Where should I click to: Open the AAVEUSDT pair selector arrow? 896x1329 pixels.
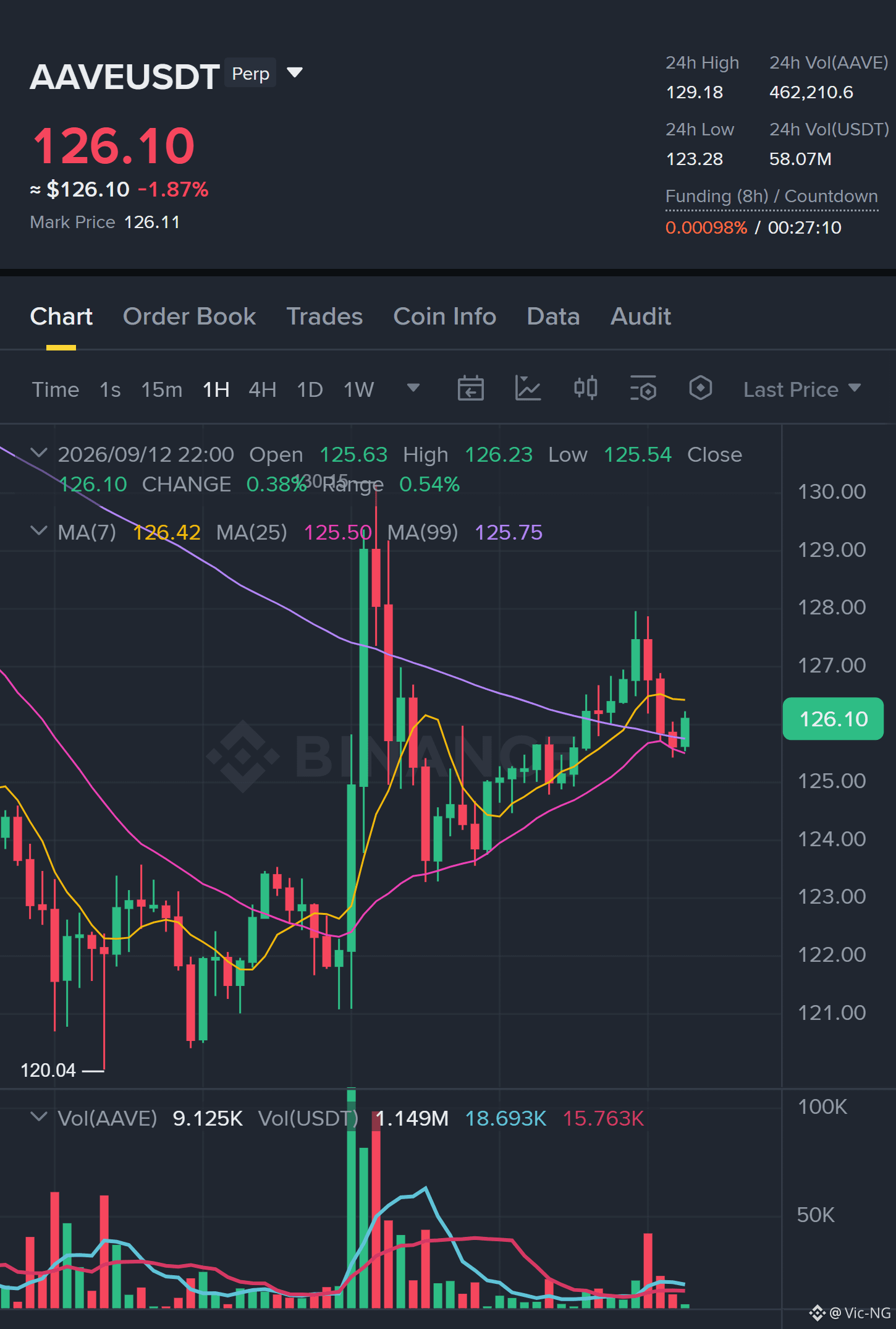pos(295,73)
